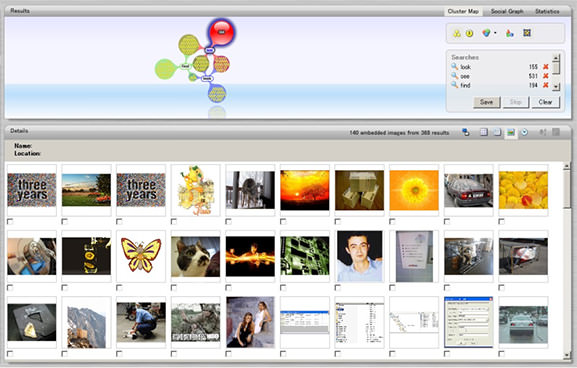Switch to the Social Graph tab
Screen dimensions: 577x368
pyautogui.click(x=507, y=11)
